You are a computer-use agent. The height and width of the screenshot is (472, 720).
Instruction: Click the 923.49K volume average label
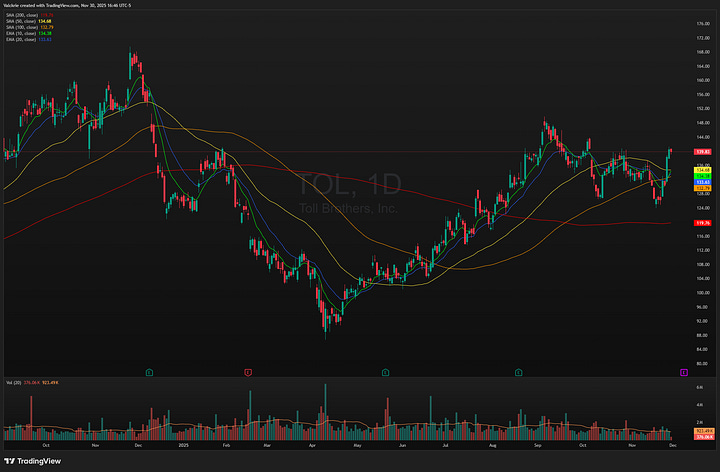(x=703, y=431)
